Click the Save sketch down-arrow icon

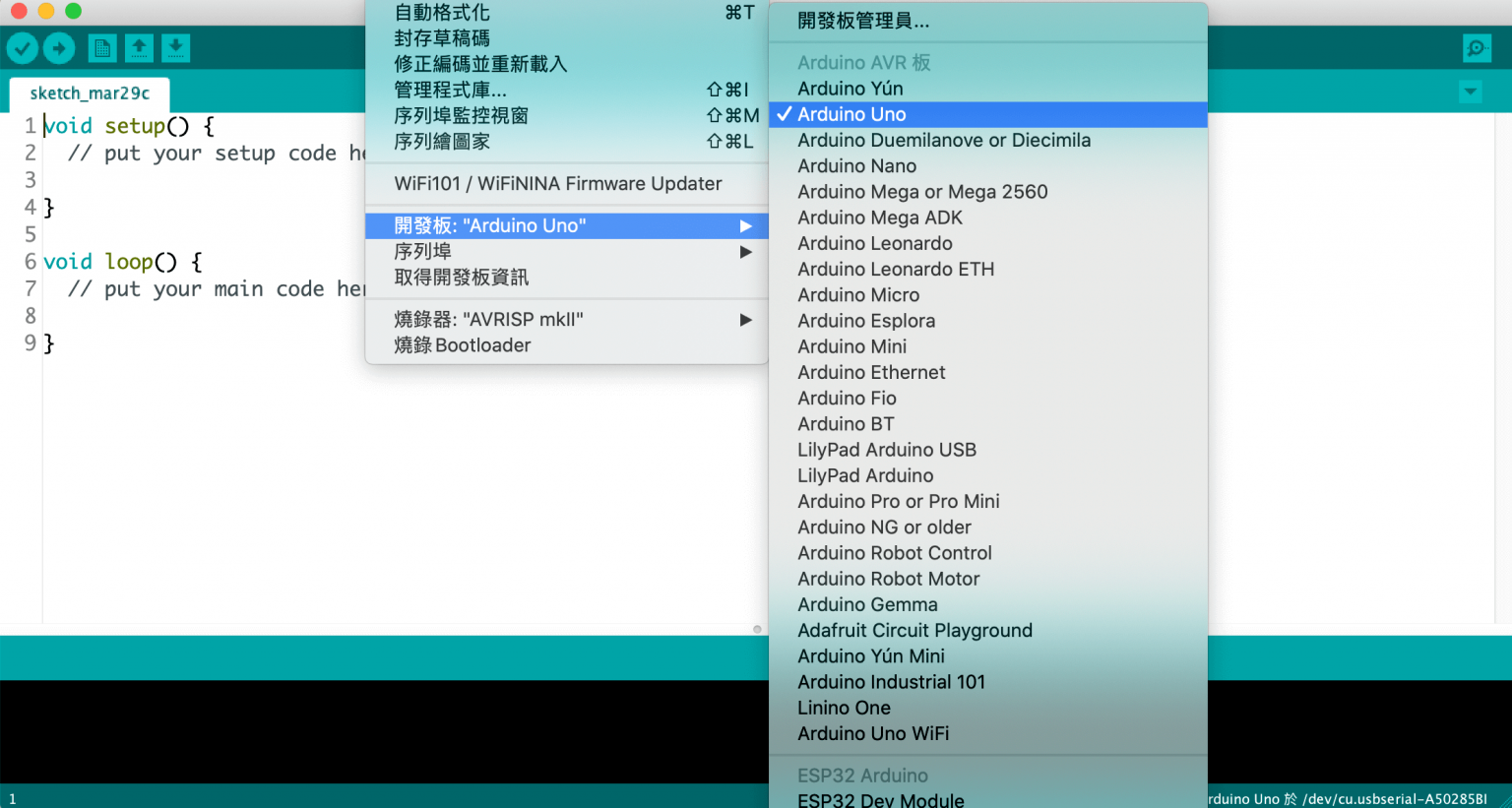tap(175, 47)
